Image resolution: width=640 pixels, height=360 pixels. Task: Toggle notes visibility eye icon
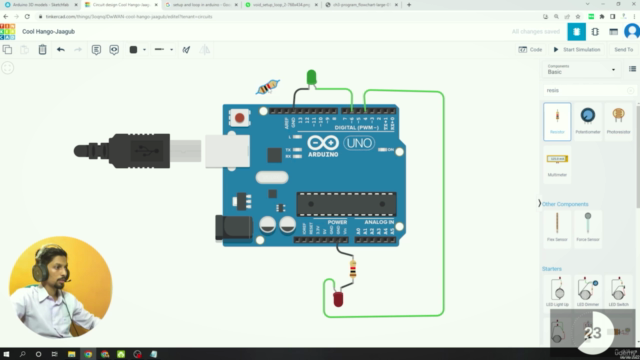coord(114,50)
